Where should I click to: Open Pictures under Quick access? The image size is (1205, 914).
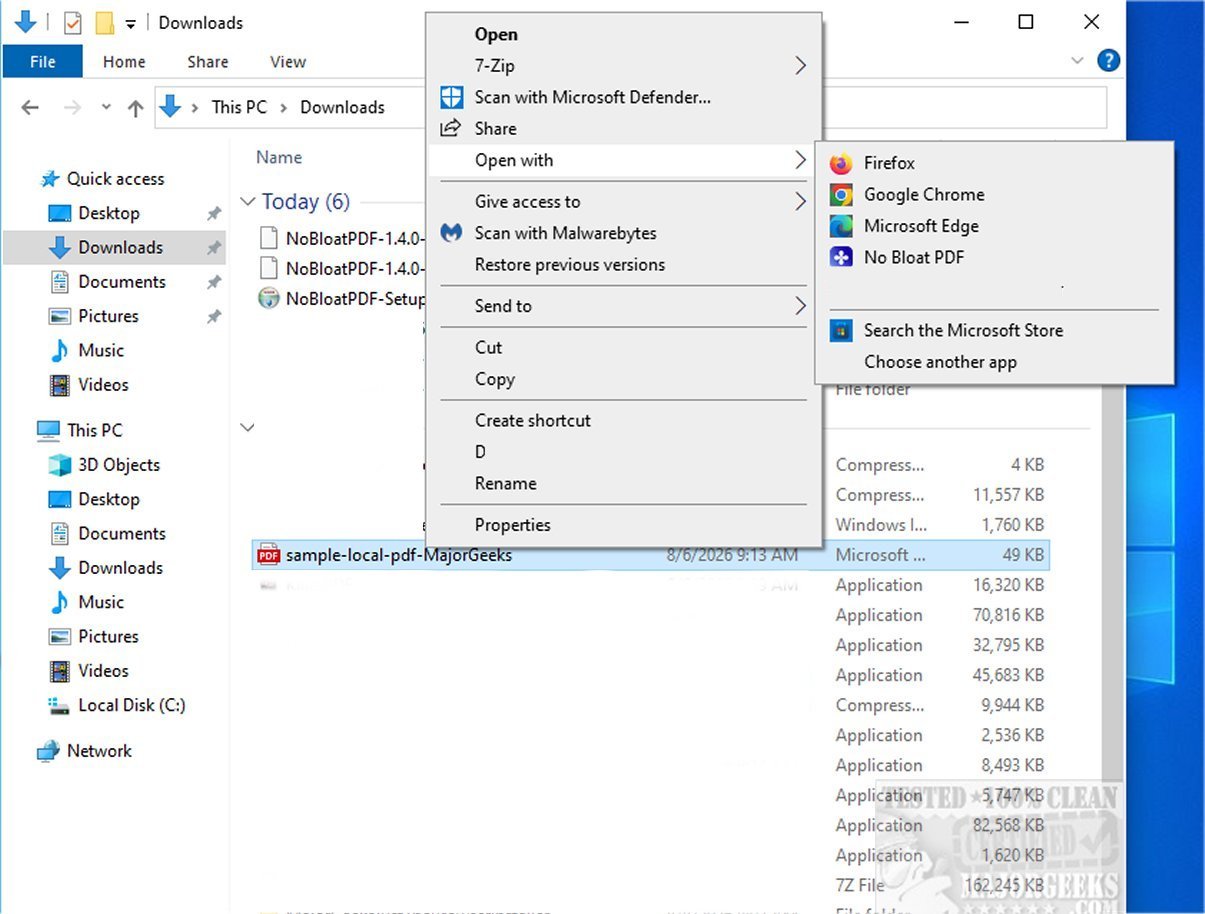108,316
